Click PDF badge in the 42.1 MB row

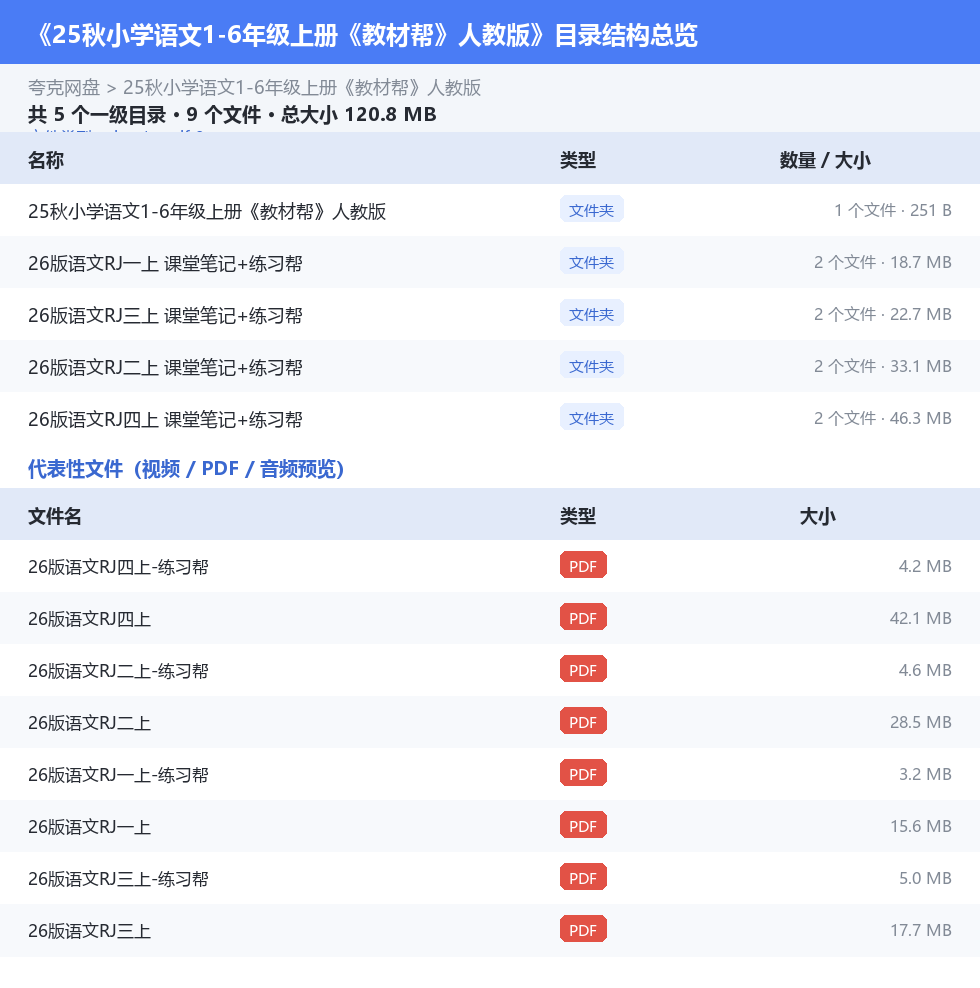584,617
